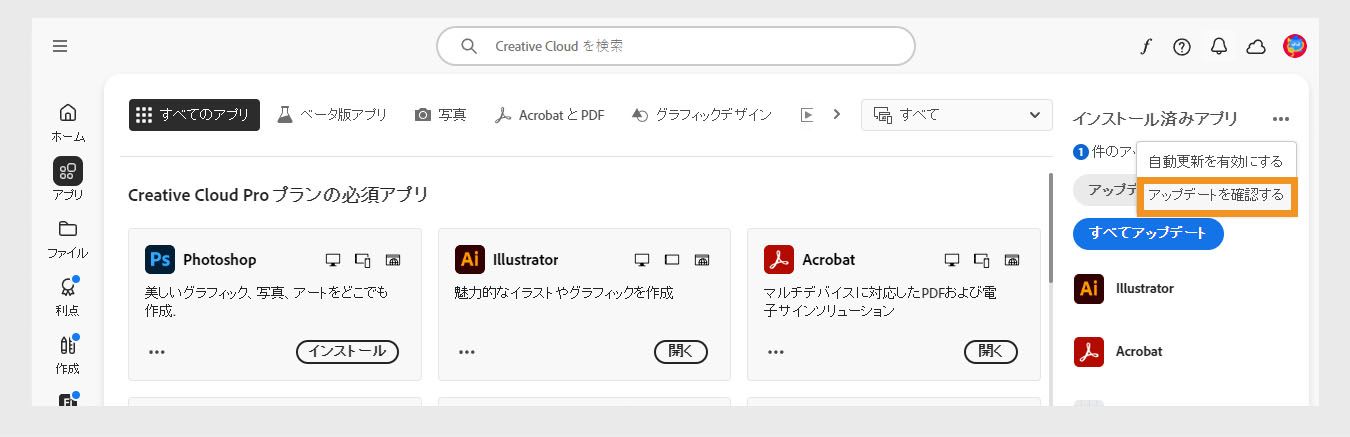Open installed apps more options menu
The image size is (1350, 437).
[1281, 119]
